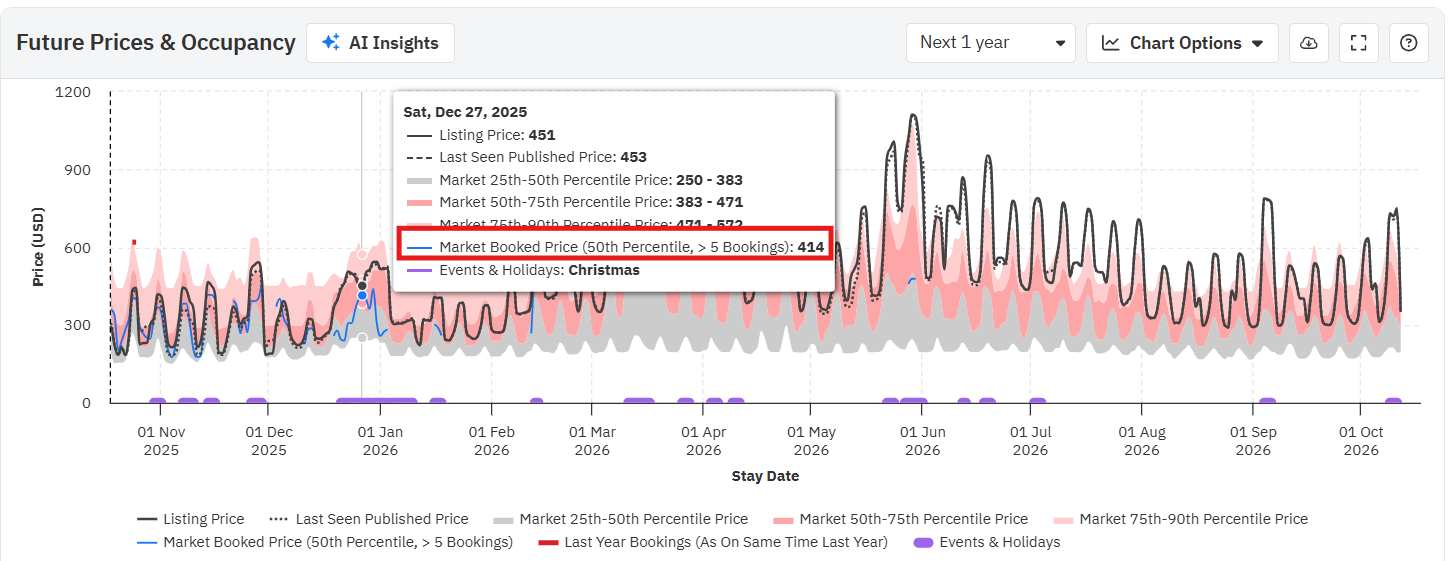Screen dimensions: 1451x561
Task: Click the help question mark icon
Action: pos(1408,43)
